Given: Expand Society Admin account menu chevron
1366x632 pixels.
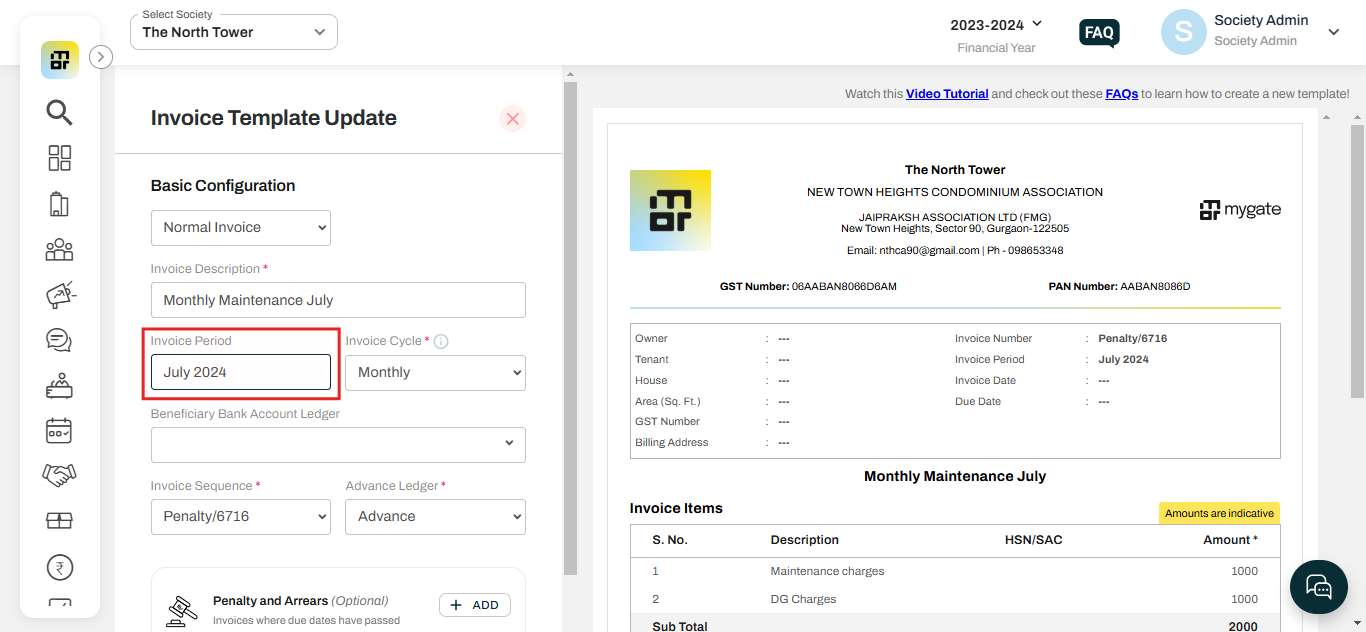Looking at the screenshot, I should coord(1333,32).
